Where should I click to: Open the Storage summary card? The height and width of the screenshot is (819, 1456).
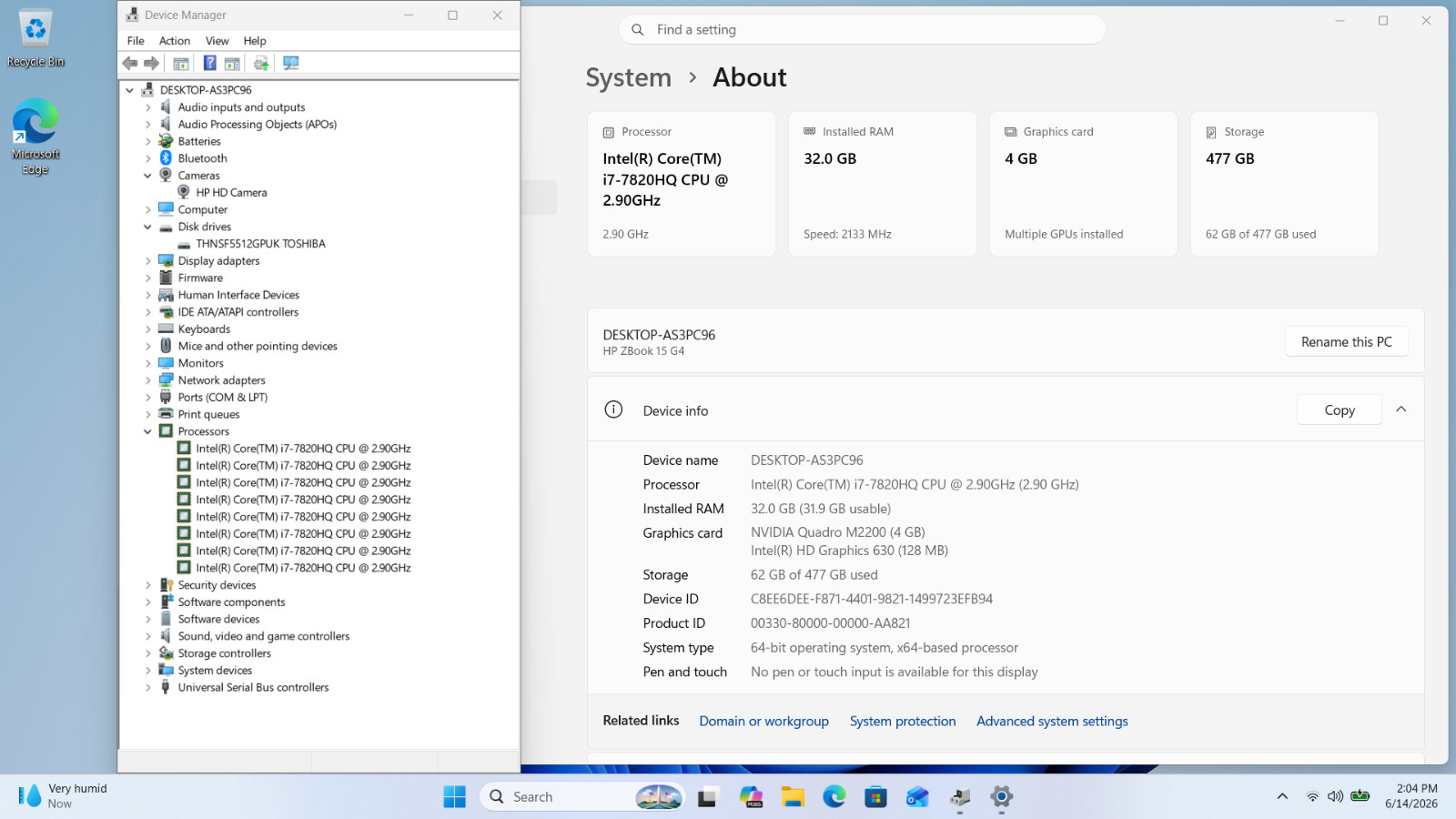coord(1285,184)
